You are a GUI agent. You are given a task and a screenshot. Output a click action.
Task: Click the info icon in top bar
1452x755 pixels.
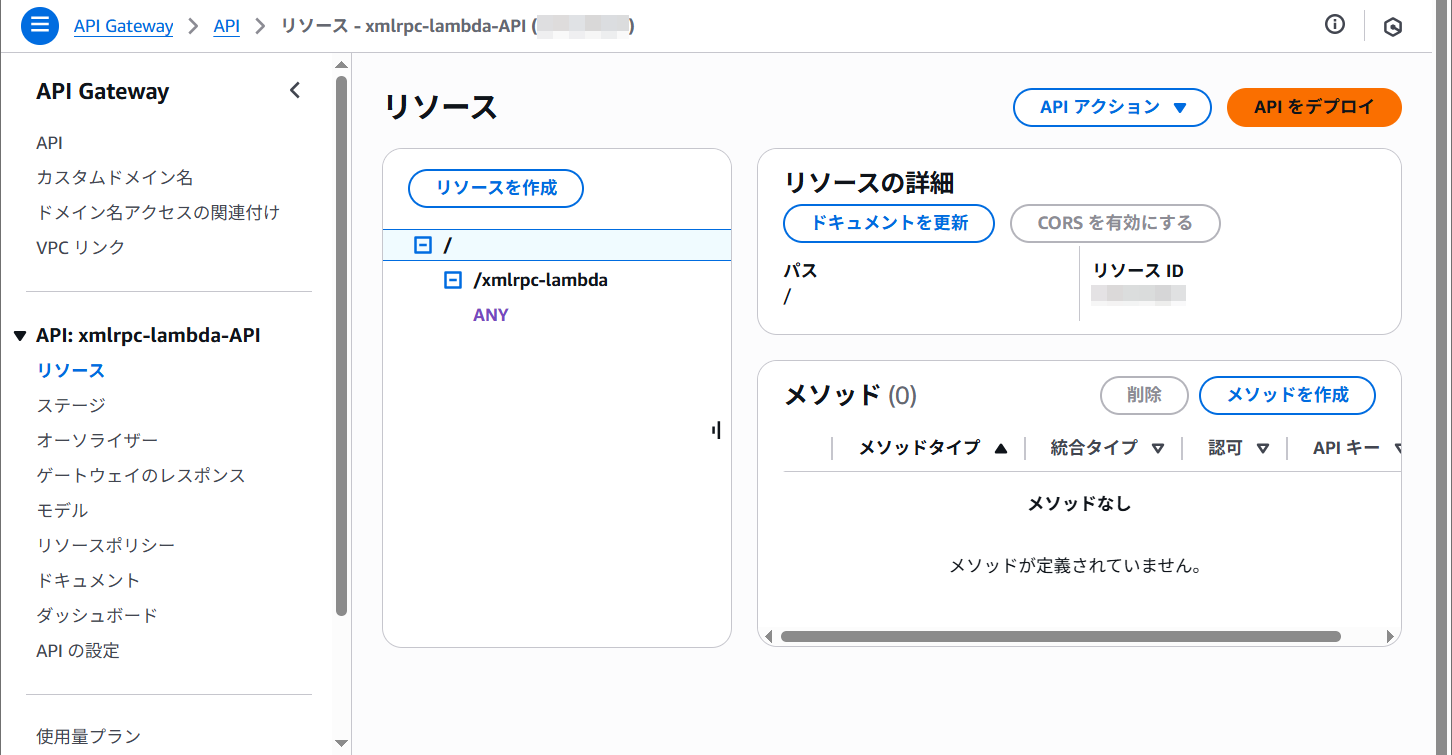pyautogui.click(x=1334, y=26)
